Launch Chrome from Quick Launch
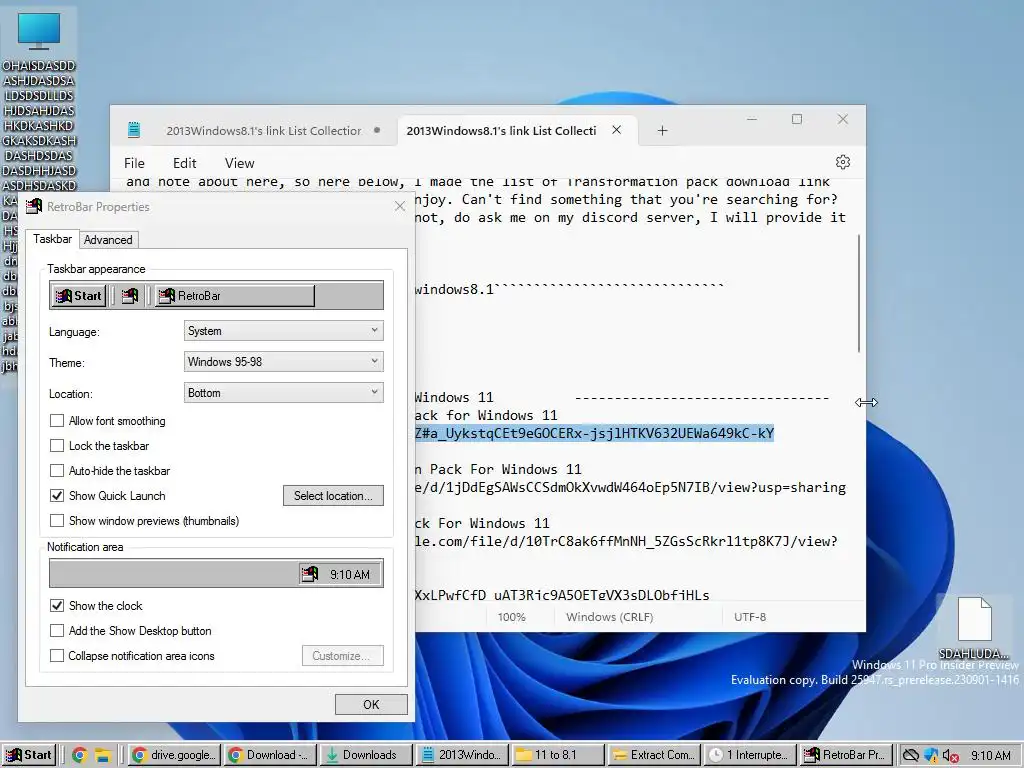This screenshot has height=768, width=1024. [x=80, y=756]
